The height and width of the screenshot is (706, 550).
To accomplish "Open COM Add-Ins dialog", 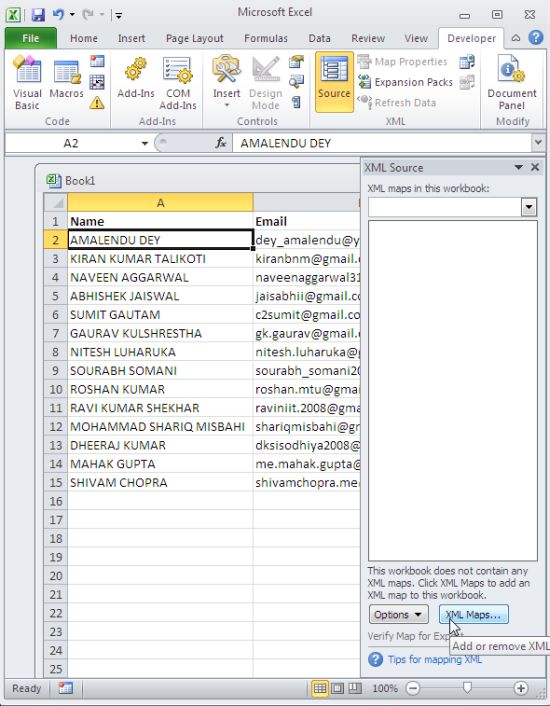I will [x=178, y=82].
